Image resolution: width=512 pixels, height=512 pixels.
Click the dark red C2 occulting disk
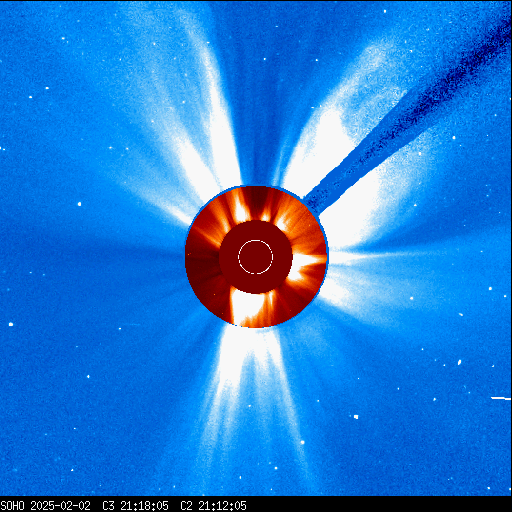click(256, 257)
